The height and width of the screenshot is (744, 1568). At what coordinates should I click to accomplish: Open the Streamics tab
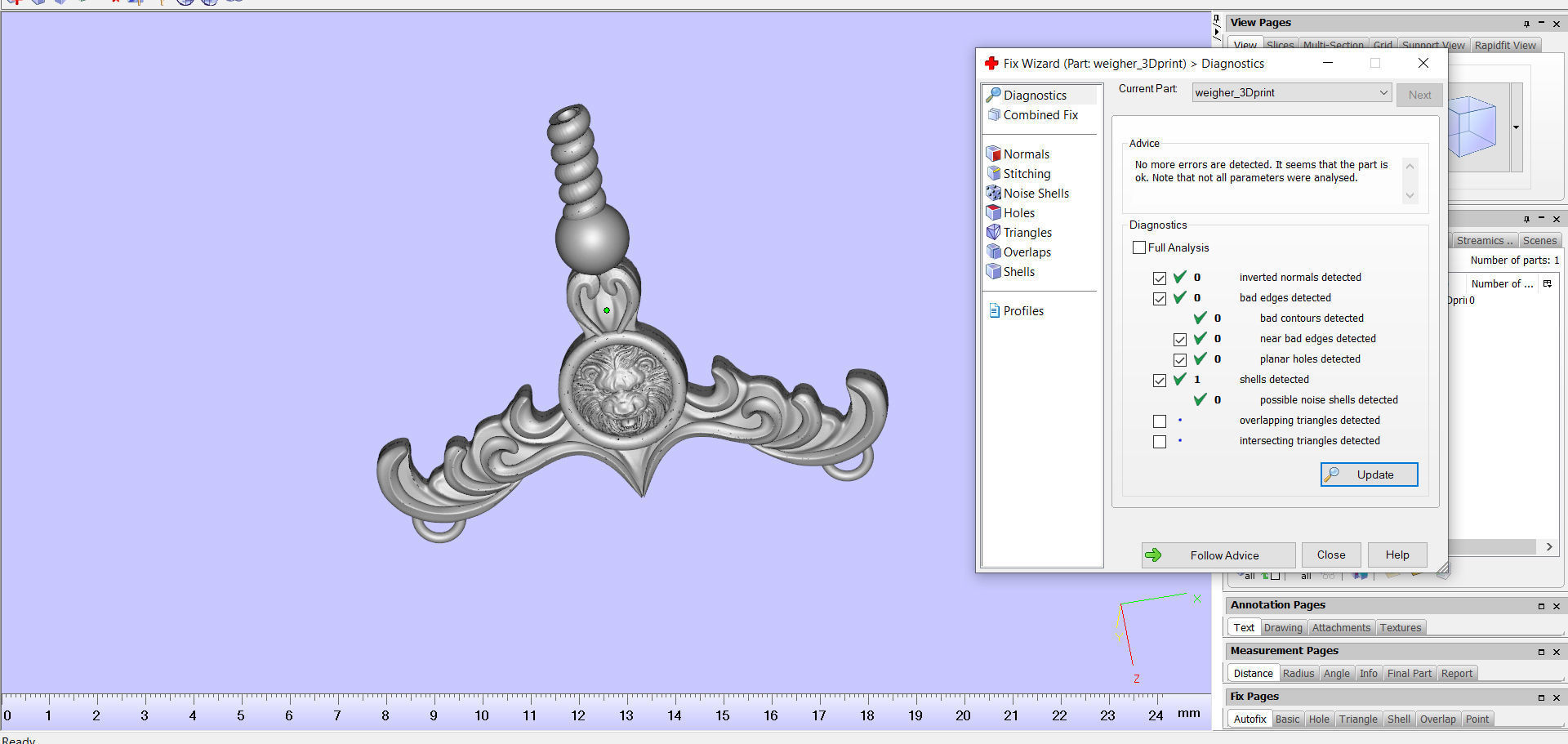coord(1484,240)
